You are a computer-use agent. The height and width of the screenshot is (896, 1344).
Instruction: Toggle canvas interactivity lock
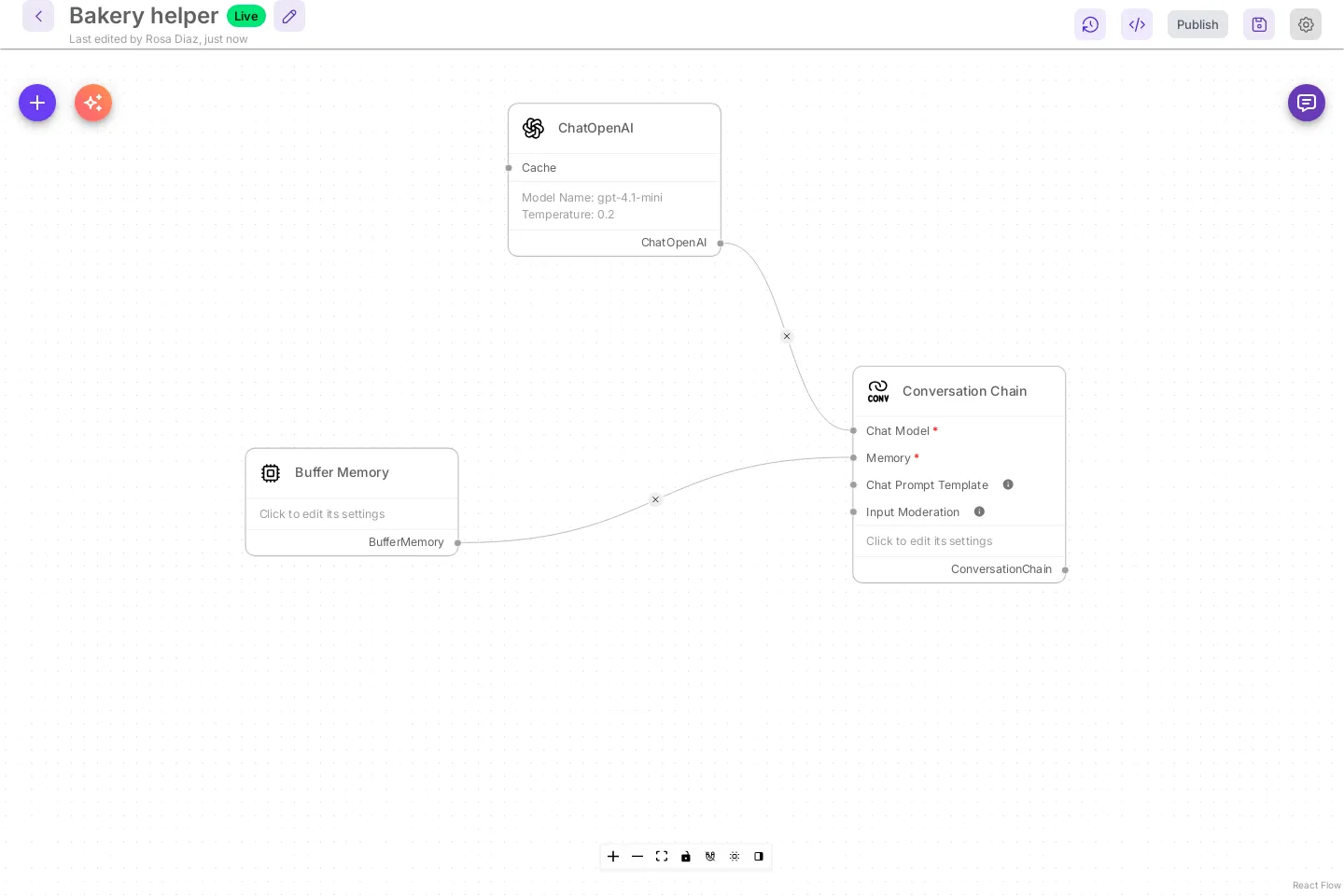686,856
